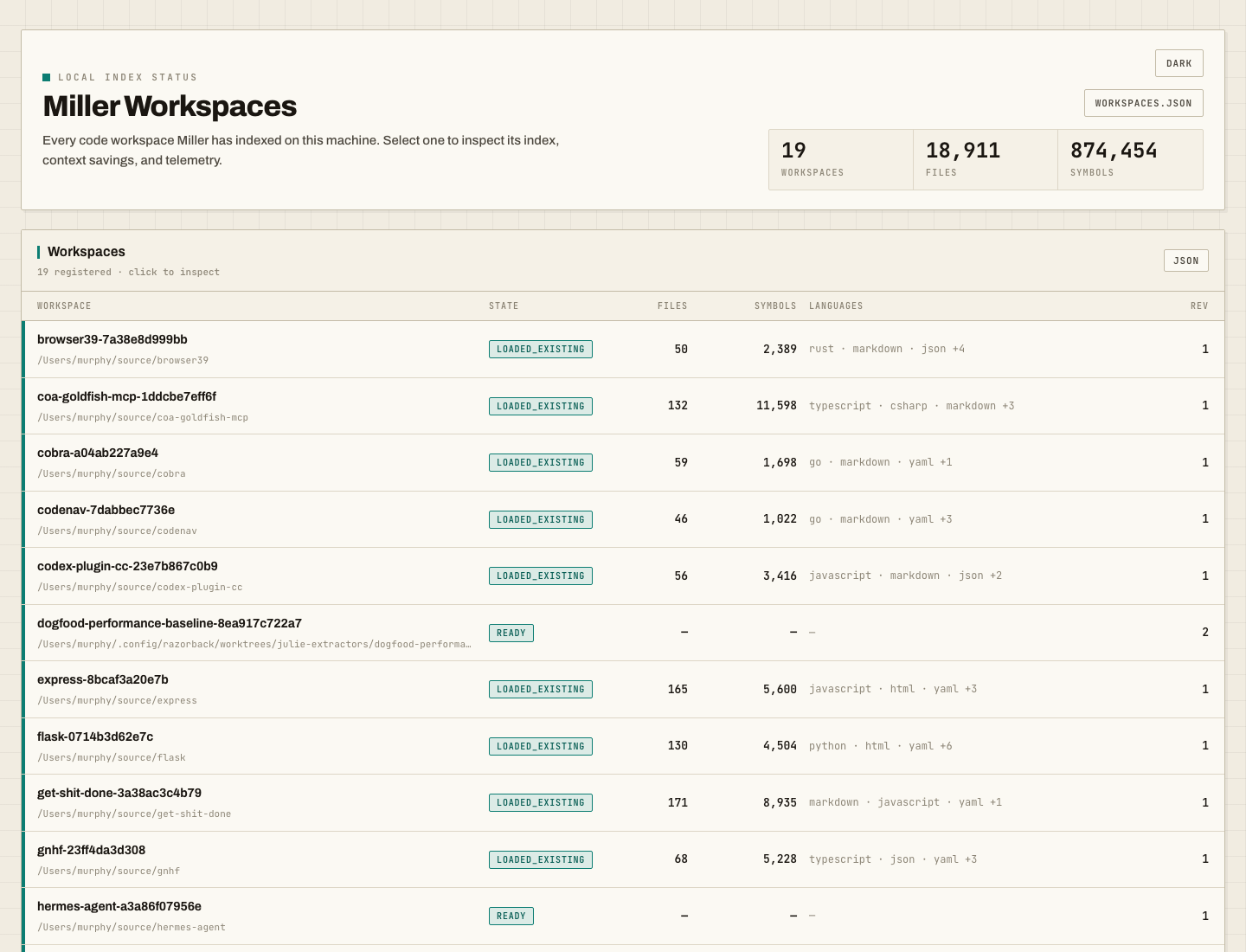The width and height of the screenshot is (1246, 952).
Task: Open the hermes-agent-a3a86f07956e workspace
Action: click(x=623, y=917)
